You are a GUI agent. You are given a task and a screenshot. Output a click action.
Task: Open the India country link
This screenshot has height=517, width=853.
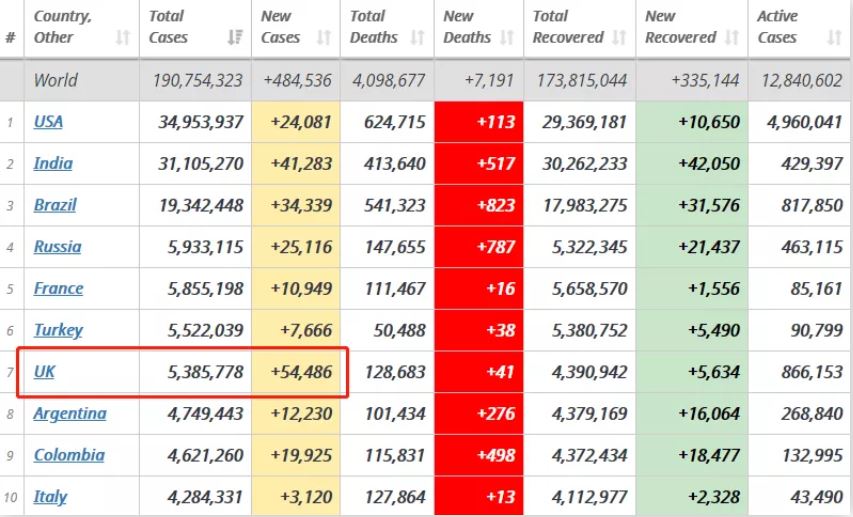coord(53,163)
